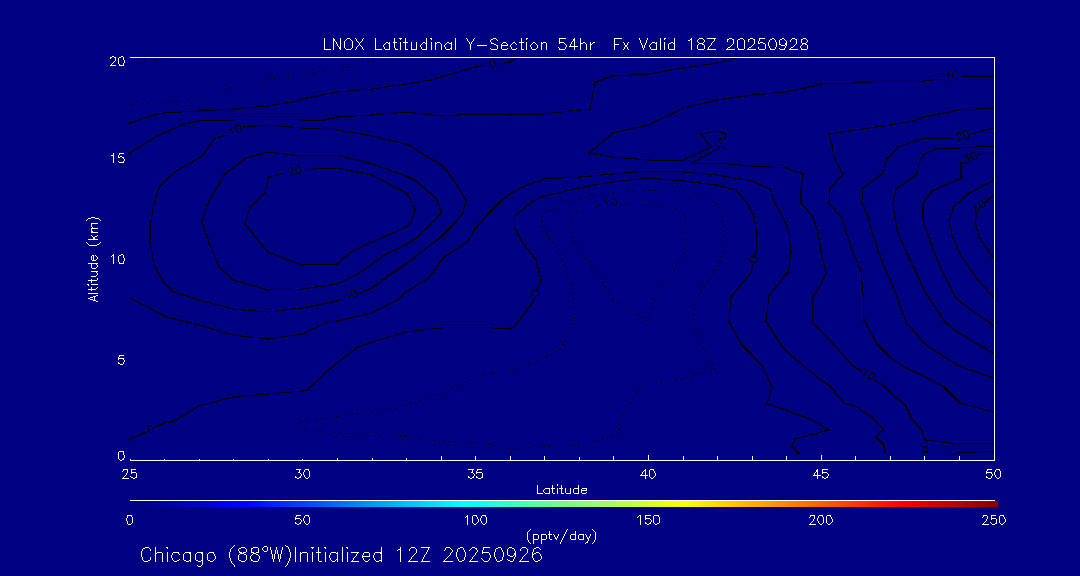Click latitude axis tick label 35

coord(475,473)
